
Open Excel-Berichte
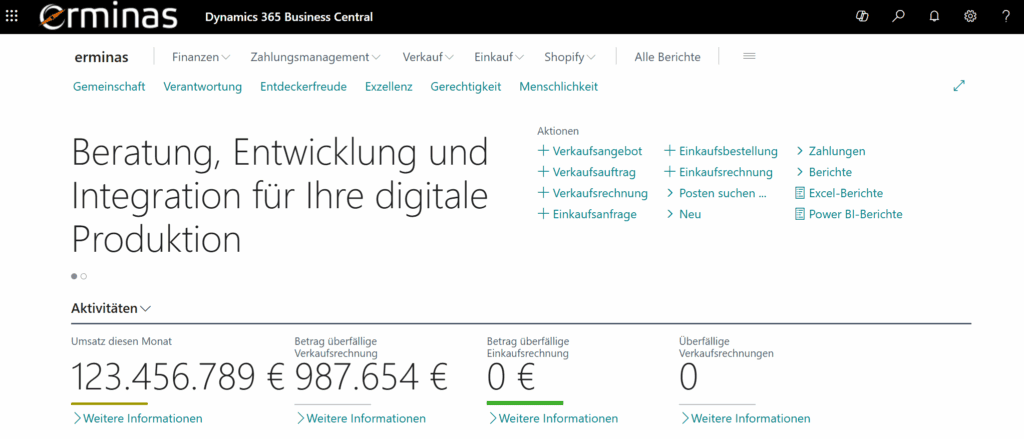(839, 193)
